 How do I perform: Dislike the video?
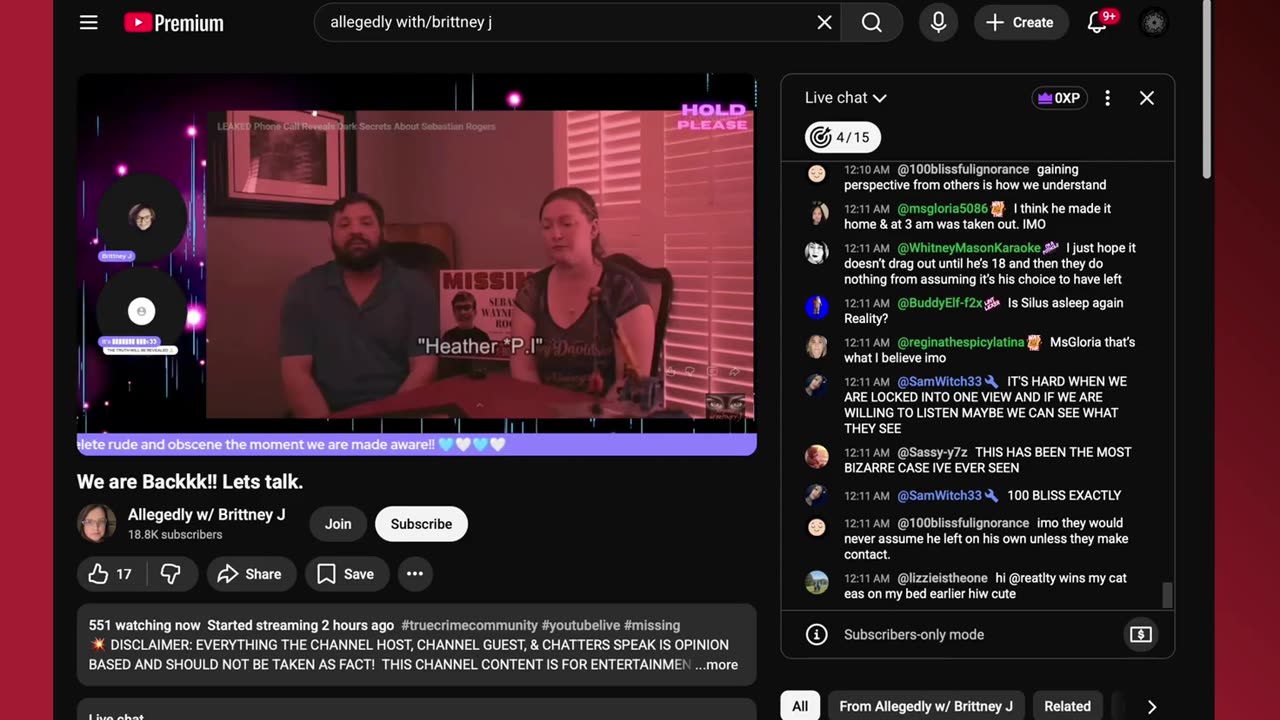coord(171,574)
